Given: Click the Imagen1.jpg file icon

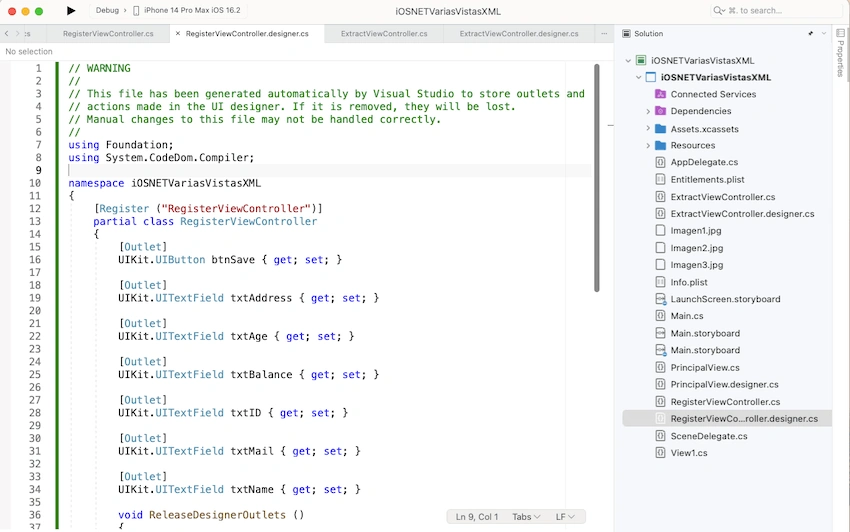Looking at the screenshot, I should pyautogui.click(x=660, y=230).
